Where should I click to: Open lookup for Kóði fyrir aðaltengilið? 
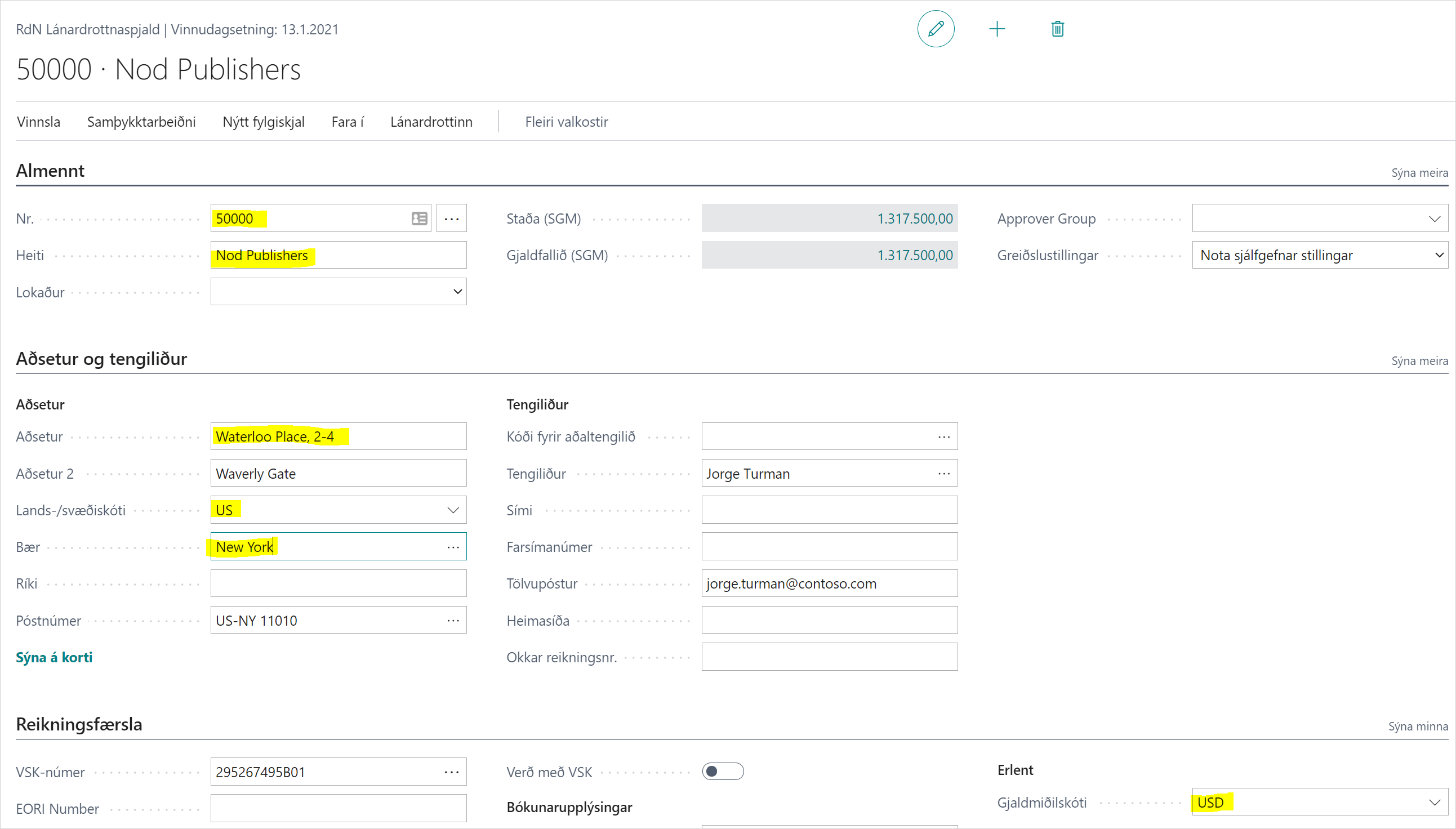coord(944,436)
